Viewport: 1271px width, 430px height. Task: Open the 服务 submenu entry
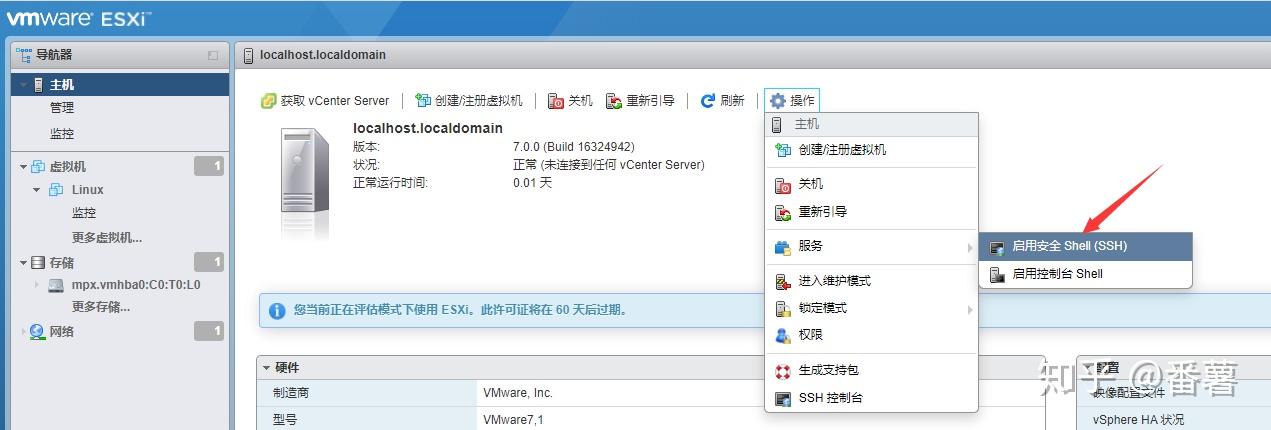pyautogui.click(x=871, y=246)
